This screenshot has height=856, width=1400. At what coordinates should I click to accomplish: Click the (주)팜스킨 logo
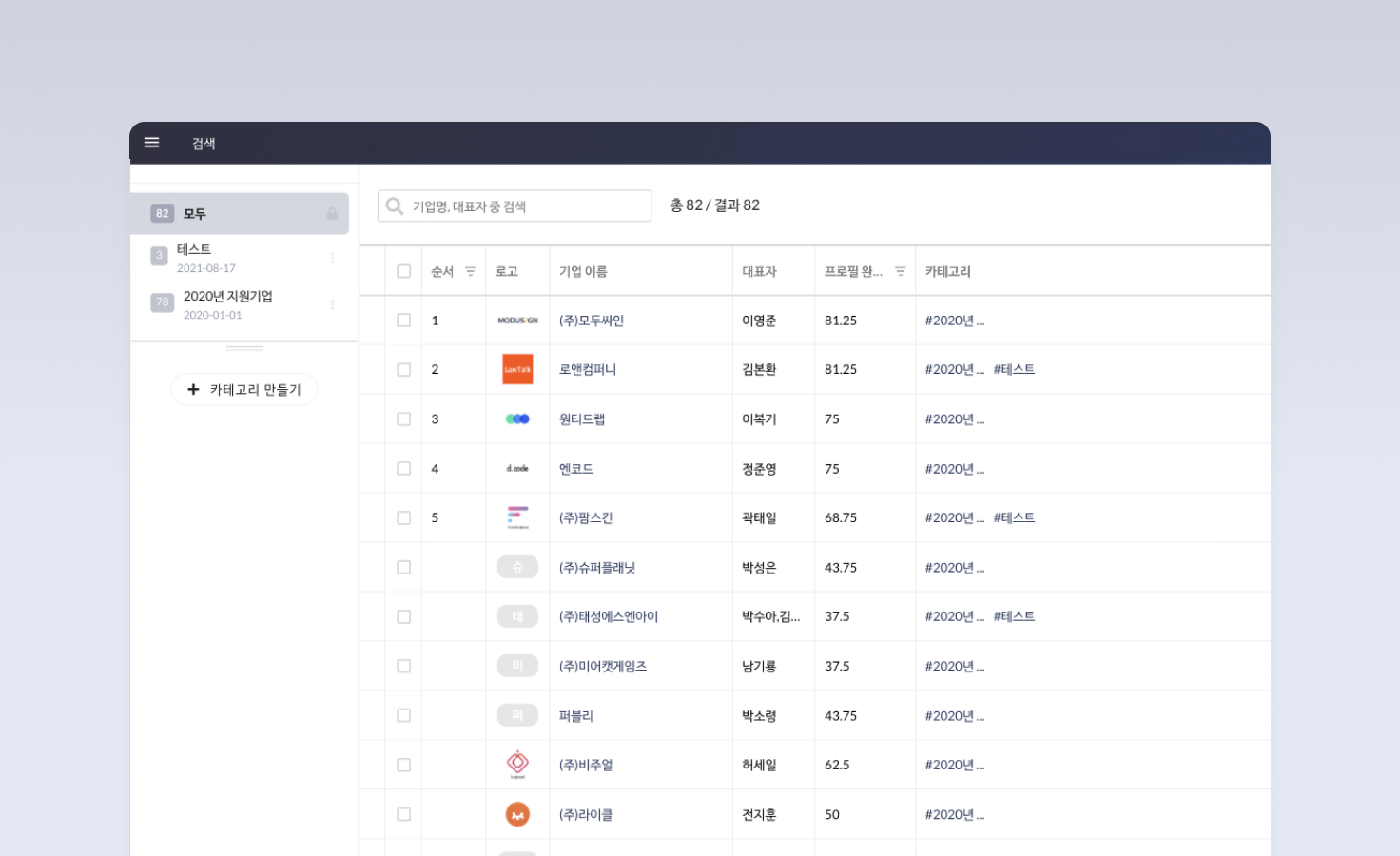tap(517, 517)
